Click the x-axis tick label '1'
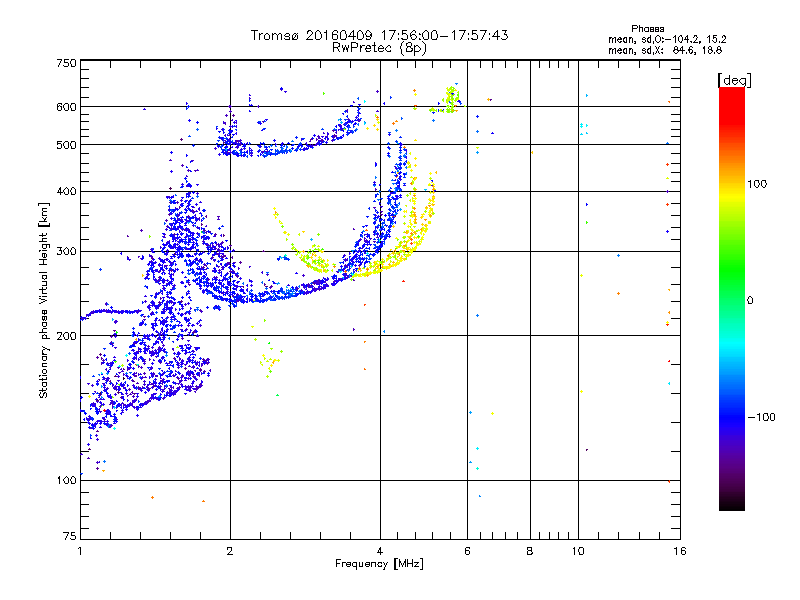This screenshot has width=800, height=600. pyautogui.click(x=80, y=551)
